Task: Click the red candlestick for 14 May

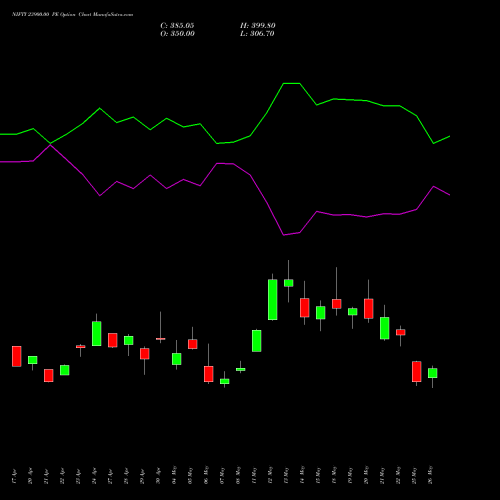Action: pyautogui.click(x=305, y=308)
